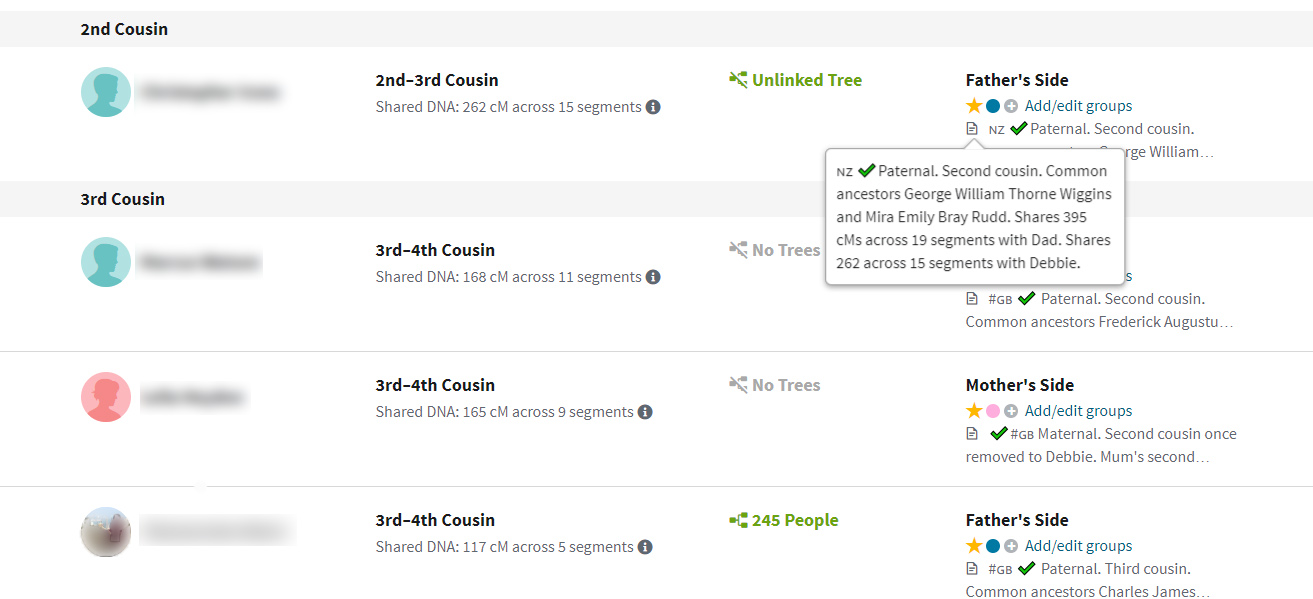Screen dimensions: 1313x599
Task: Click the teal avatar of the 2nd–3rd Cousin match
Action: tap(106, 92)
